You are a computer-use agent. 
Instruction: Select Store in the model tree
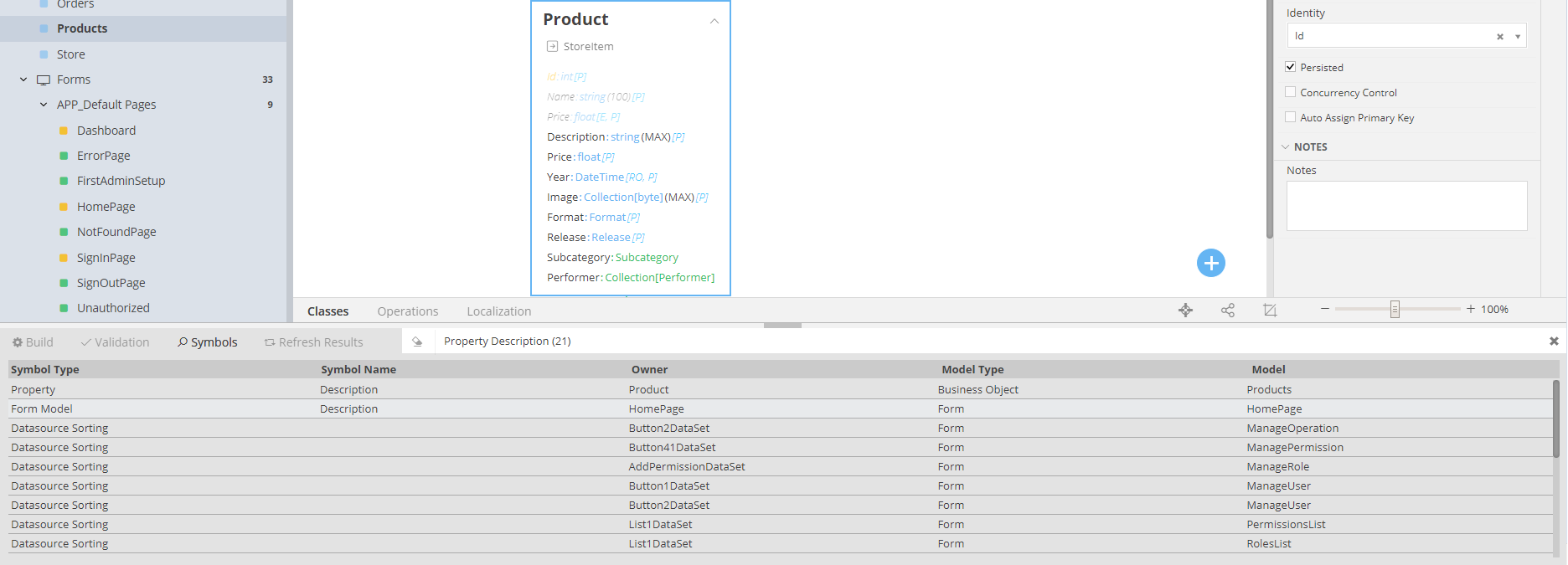tap(71, 54)
